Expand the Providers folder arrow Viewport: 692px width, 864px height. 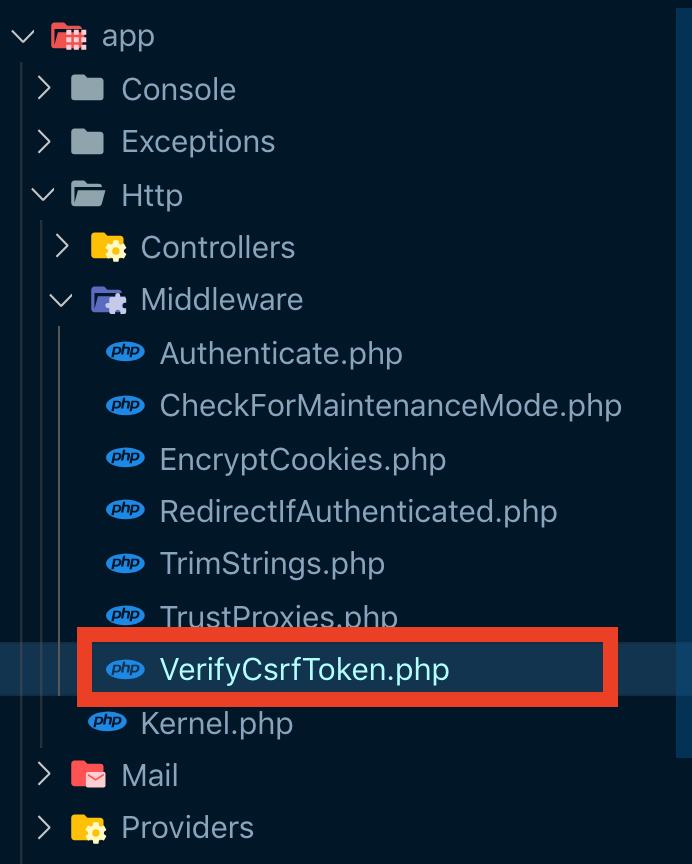[43, 828]
